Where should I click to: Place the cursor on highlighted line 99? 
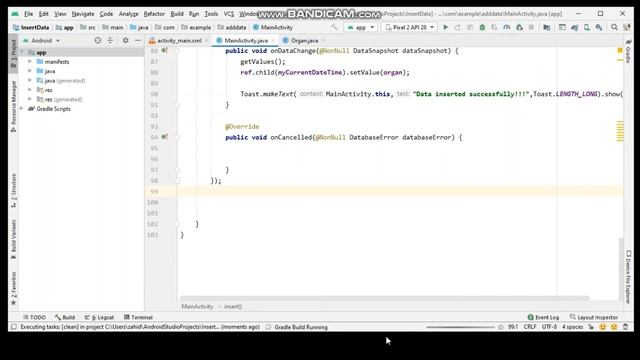pyautogui.click(x=400, y=191)
